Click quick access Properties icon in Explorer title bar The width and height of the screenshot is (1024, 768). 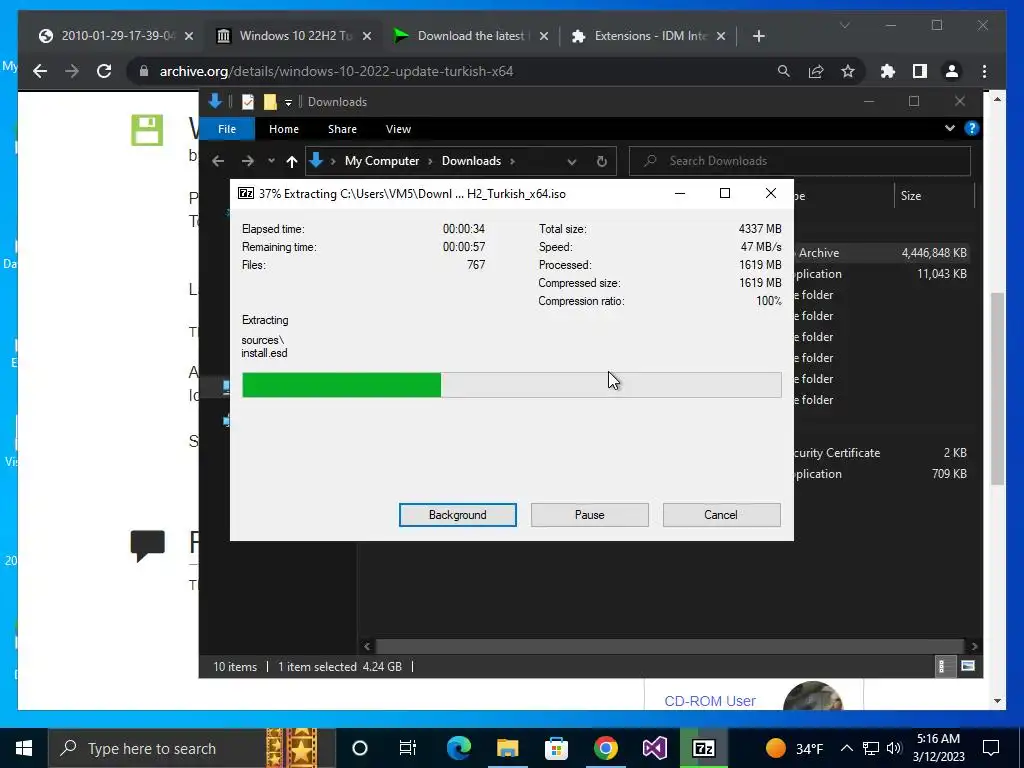pos(248,102)
